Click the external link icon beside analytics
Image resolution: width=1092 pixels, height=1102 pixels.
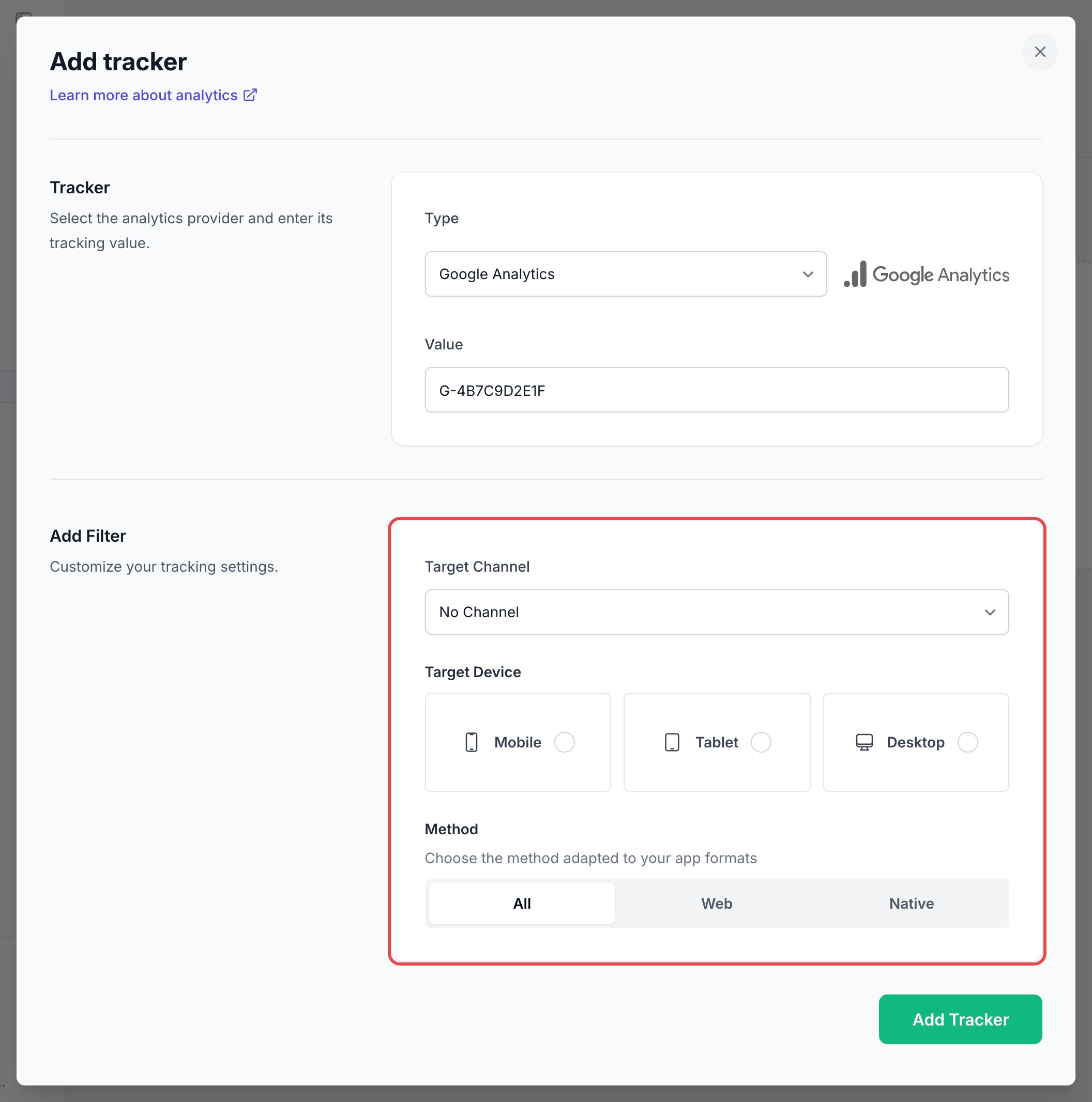250,95
